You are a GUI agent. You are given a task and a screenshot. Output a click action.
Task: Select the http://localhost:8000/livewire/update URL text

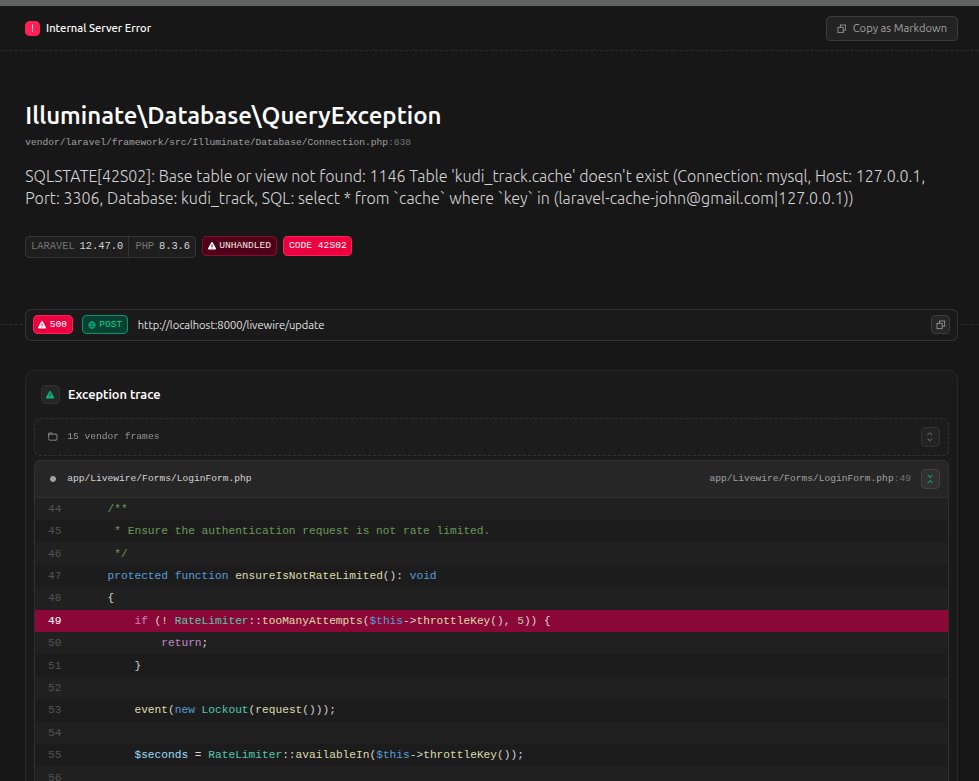pyautogui.click(x=230, y=325)
